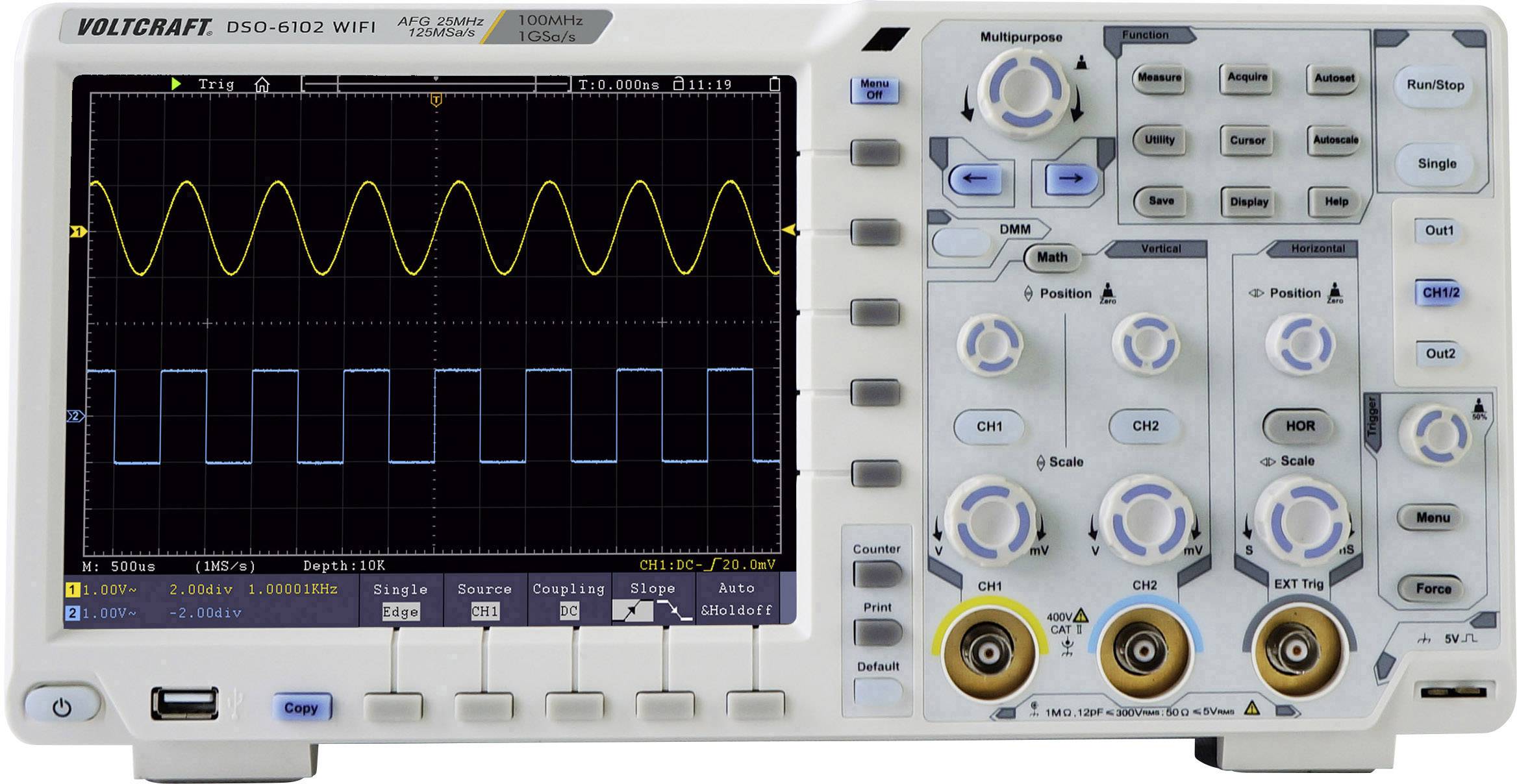This screenshot has height=784, width=1517.
Task: Toggle channel 1 with the CH1 button
Action: coord(989,426)
